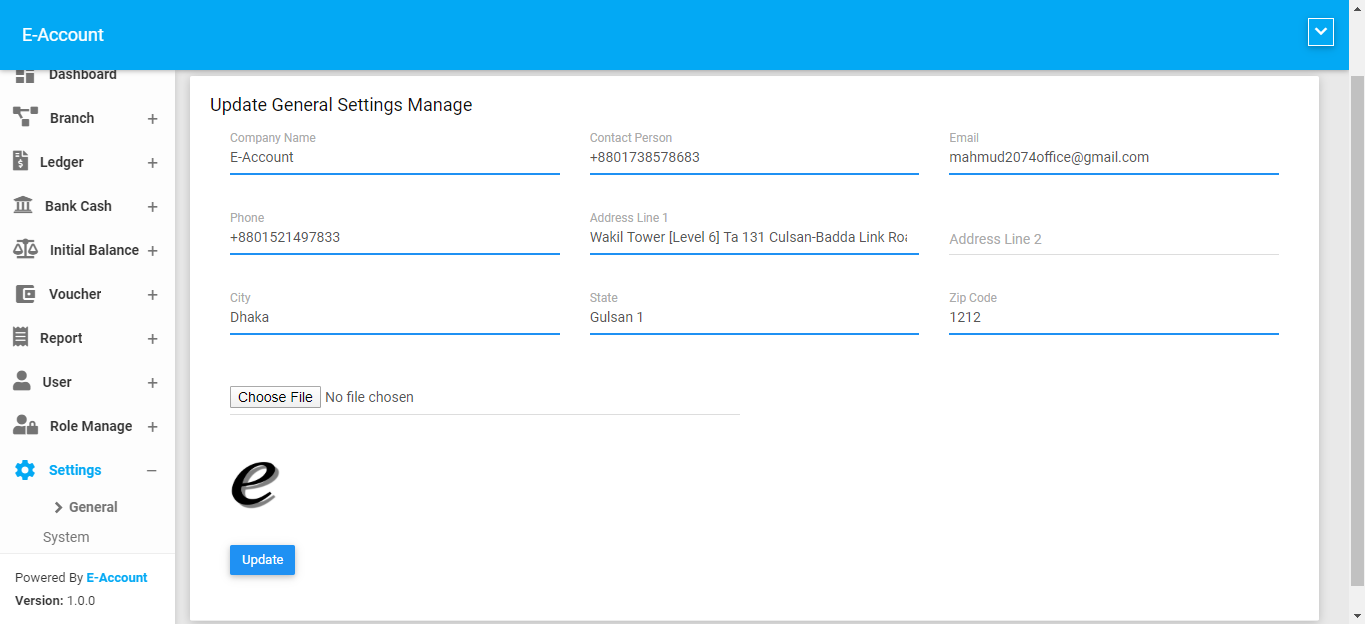
Task: Click the company logo preview image
Action: tap(254, 485)
